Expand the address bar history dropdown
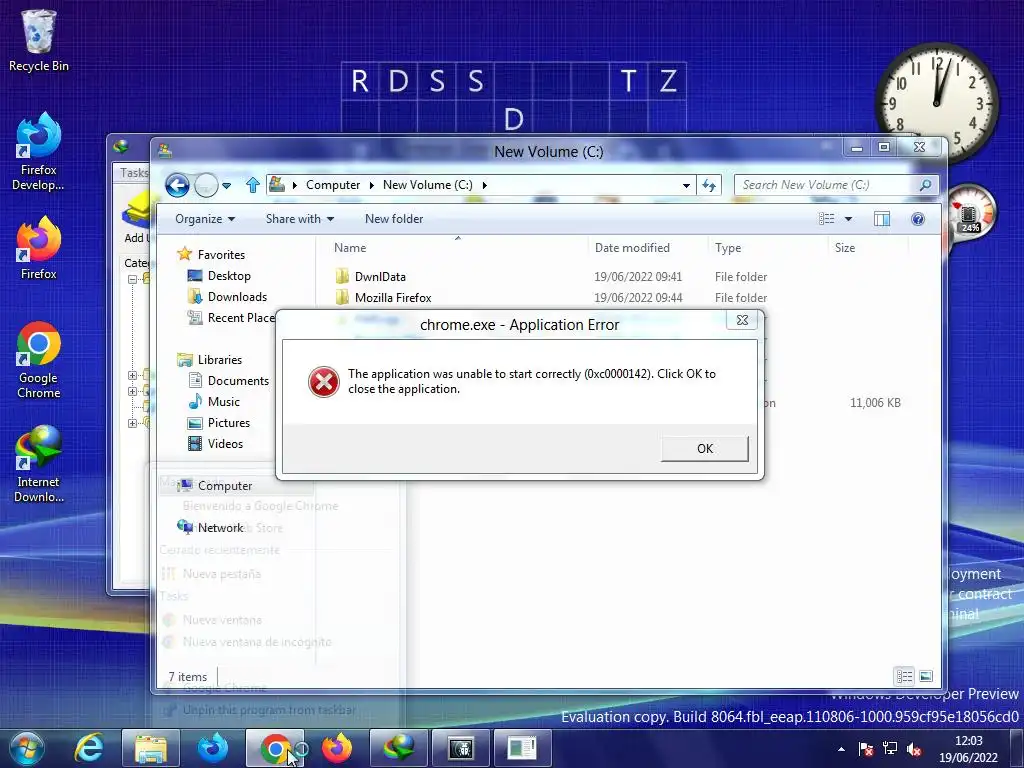The height and width of the screenshot is (768, 1024). pyautogui.click(x=686, y=185)
